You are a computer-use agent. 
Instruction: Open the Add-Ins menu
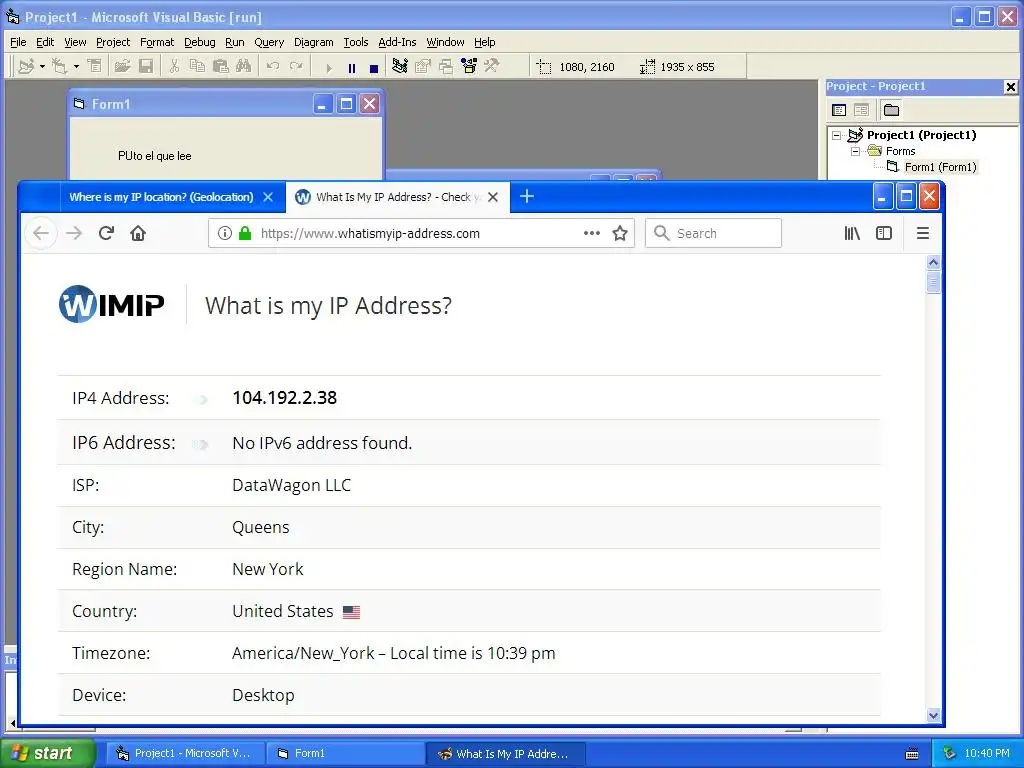coord(397,42)
